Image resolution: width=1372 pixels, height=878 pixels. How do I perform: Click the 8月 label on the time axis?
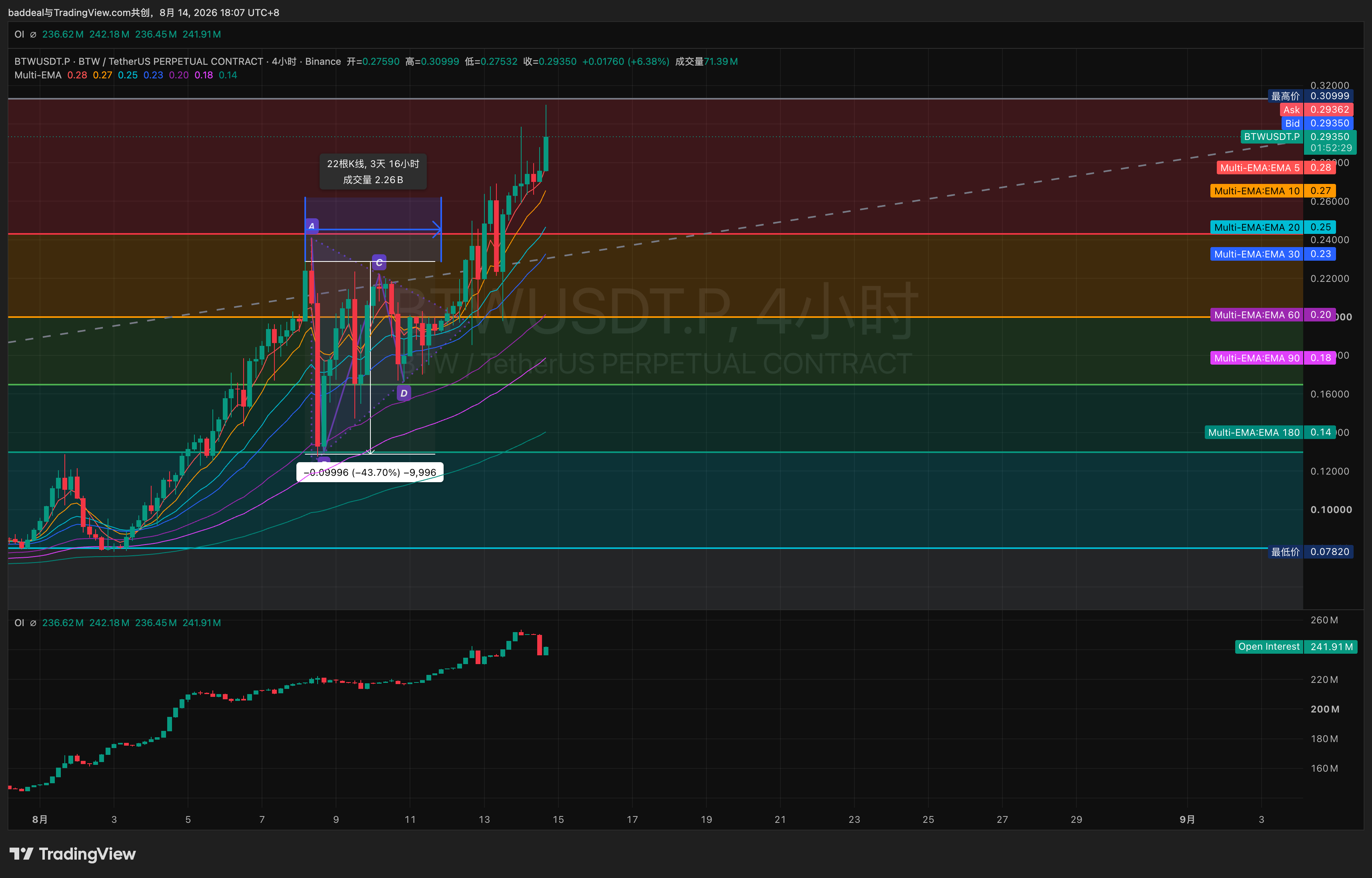40,819
